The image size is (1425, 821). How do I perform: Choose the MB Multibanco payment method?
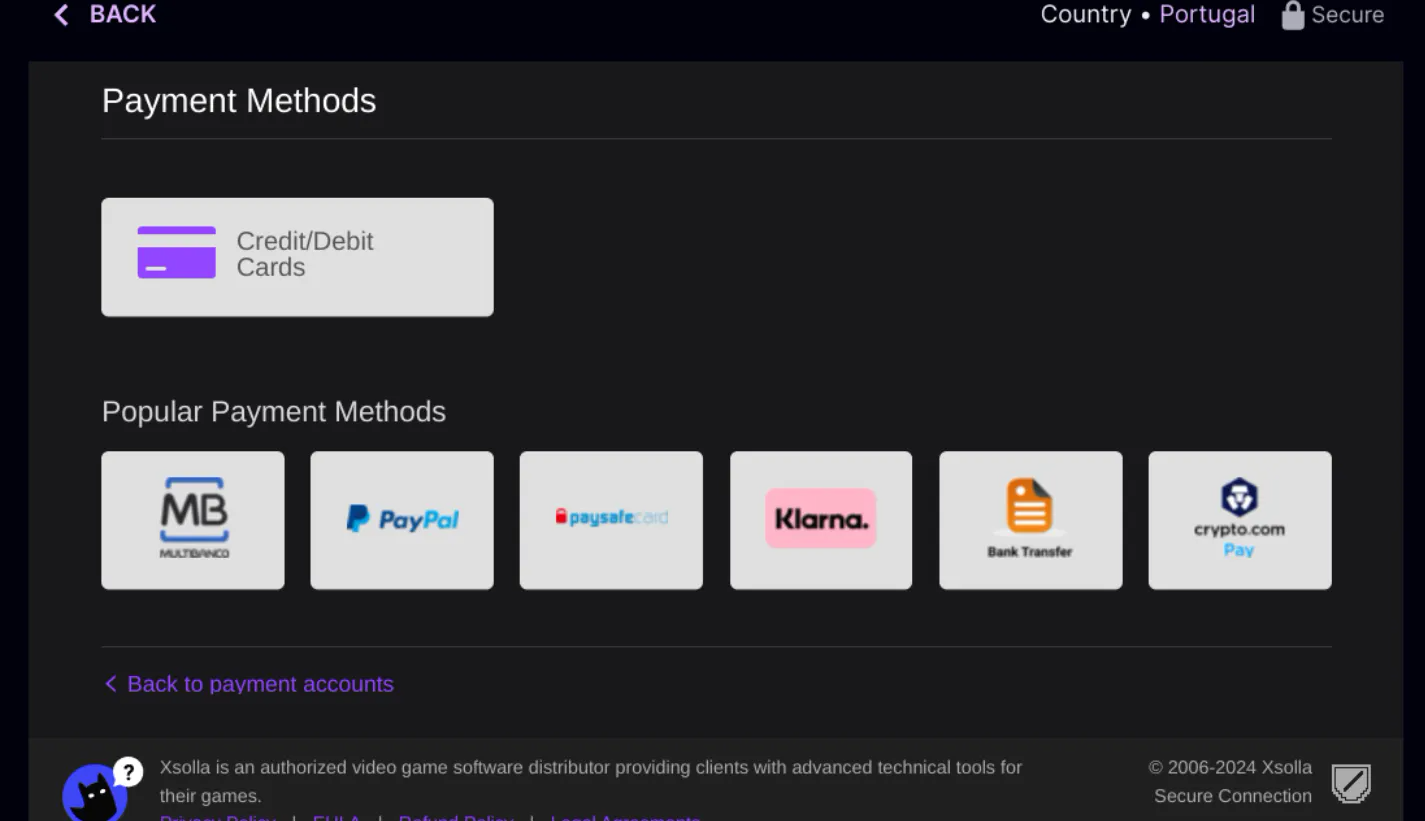tap(193, 520)
